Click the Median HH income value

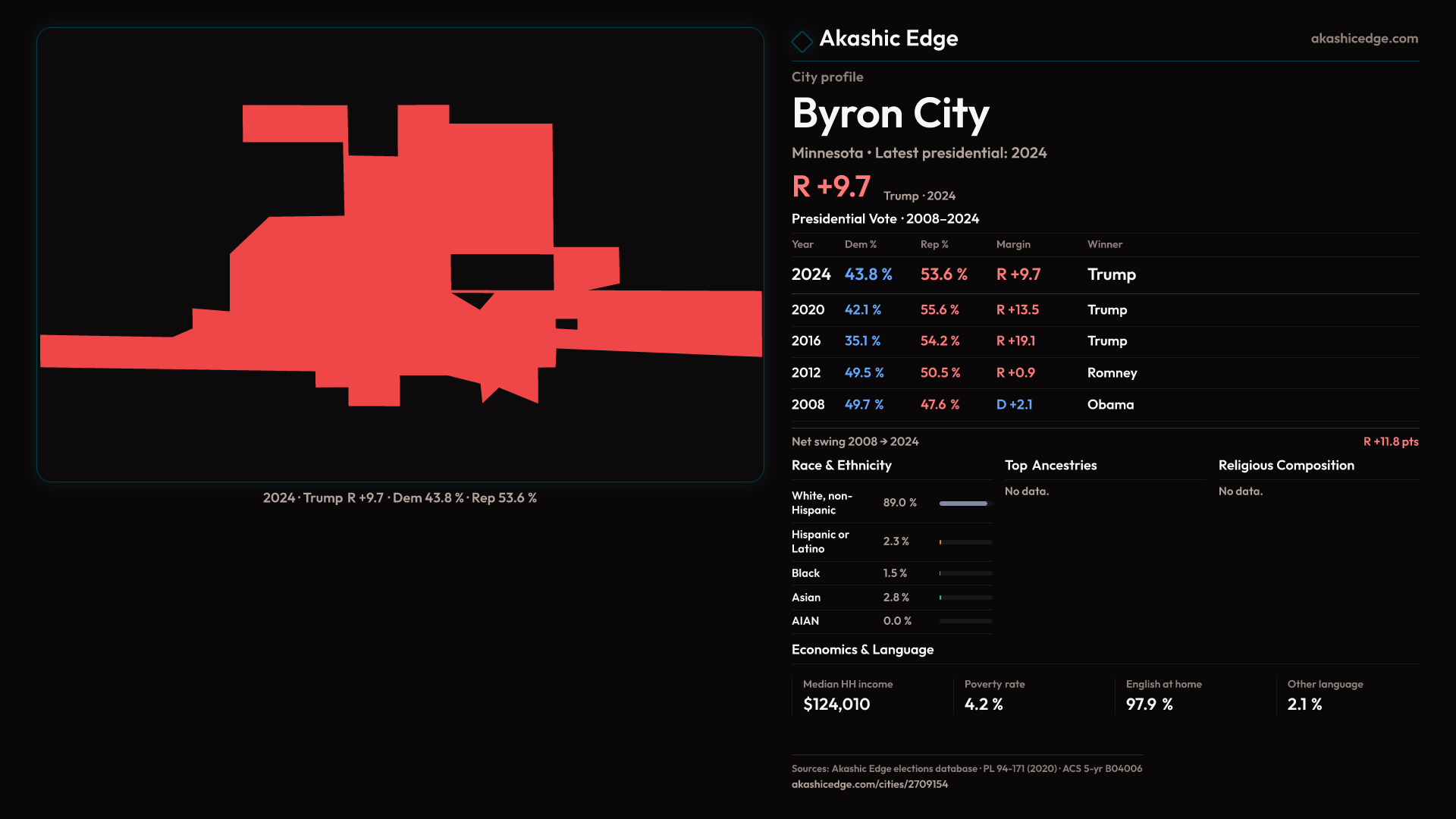coord(836,704)
